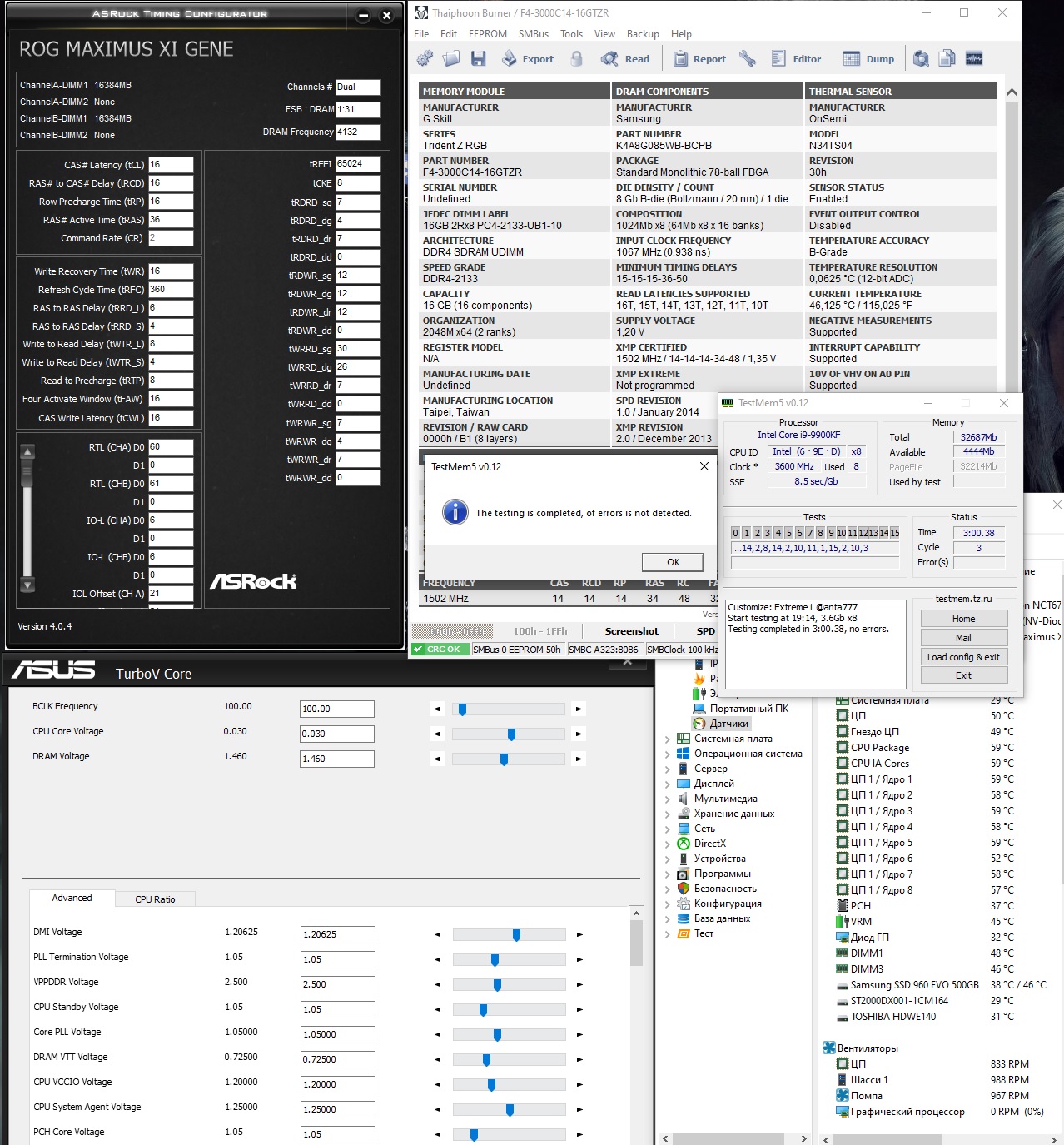This screenshot has height=1145, width=1064.
Task: Open the EEPROM menu
Action: tap(488, 34)
